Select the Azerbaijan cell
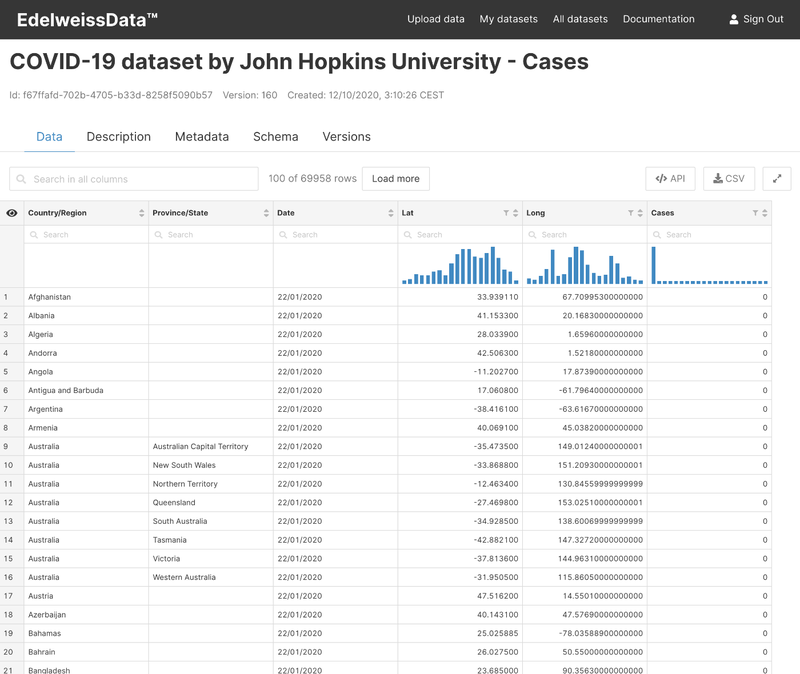 86,615
